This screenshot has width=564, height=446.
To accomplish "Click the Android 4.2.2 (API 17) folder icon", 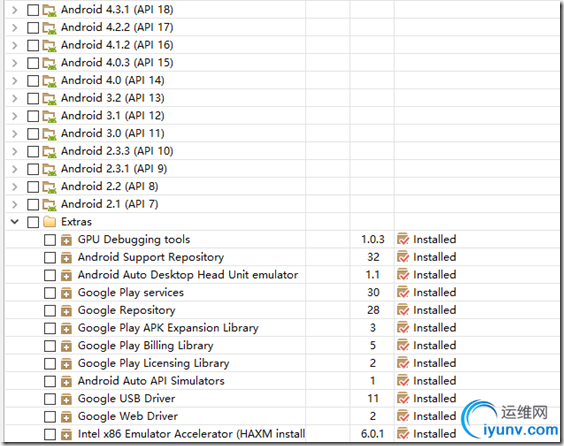I will click(x=49, y=28).
